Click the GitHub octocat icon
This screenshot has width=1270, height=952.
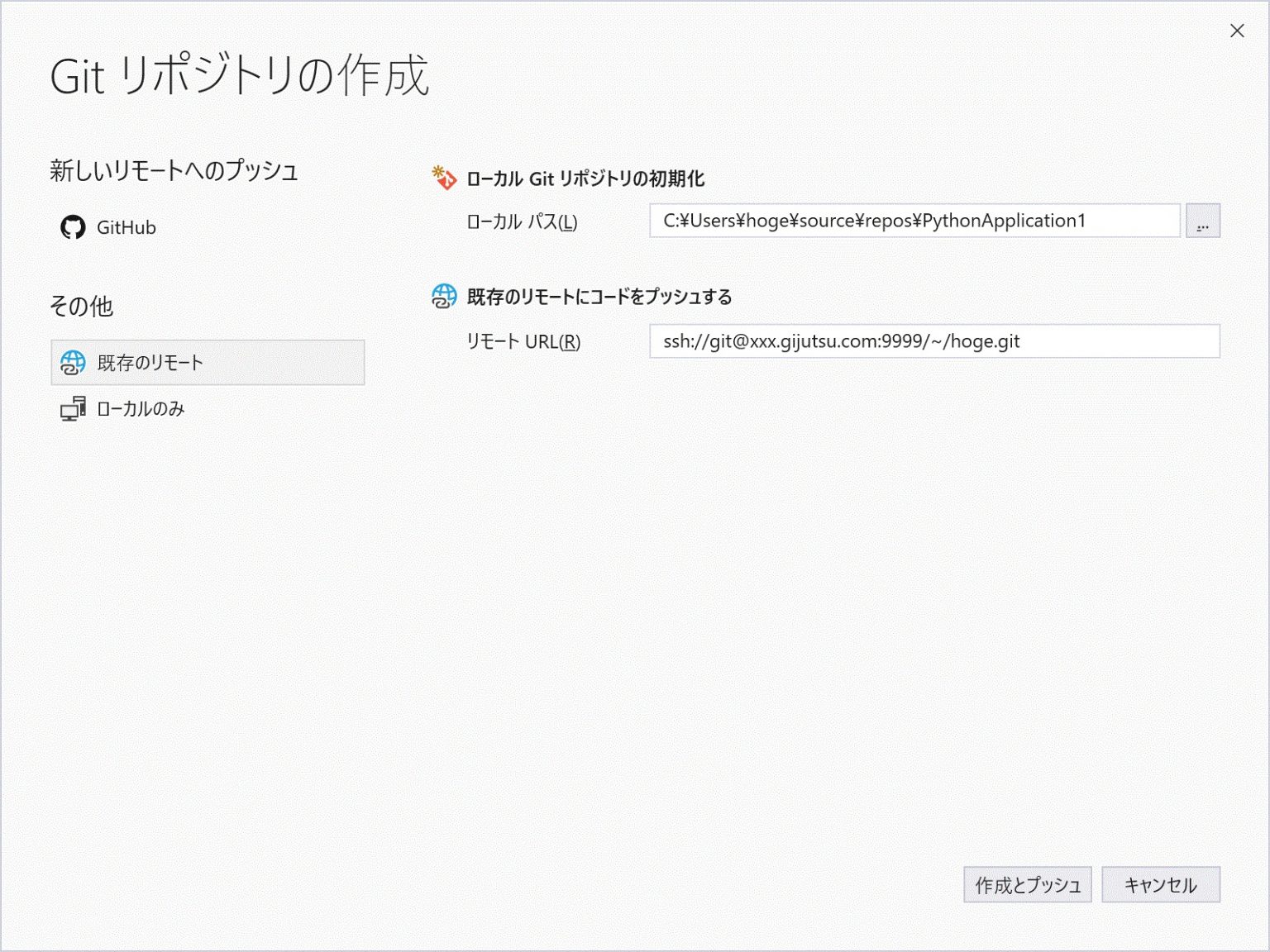pyautogui.click(x=75, y=227)
